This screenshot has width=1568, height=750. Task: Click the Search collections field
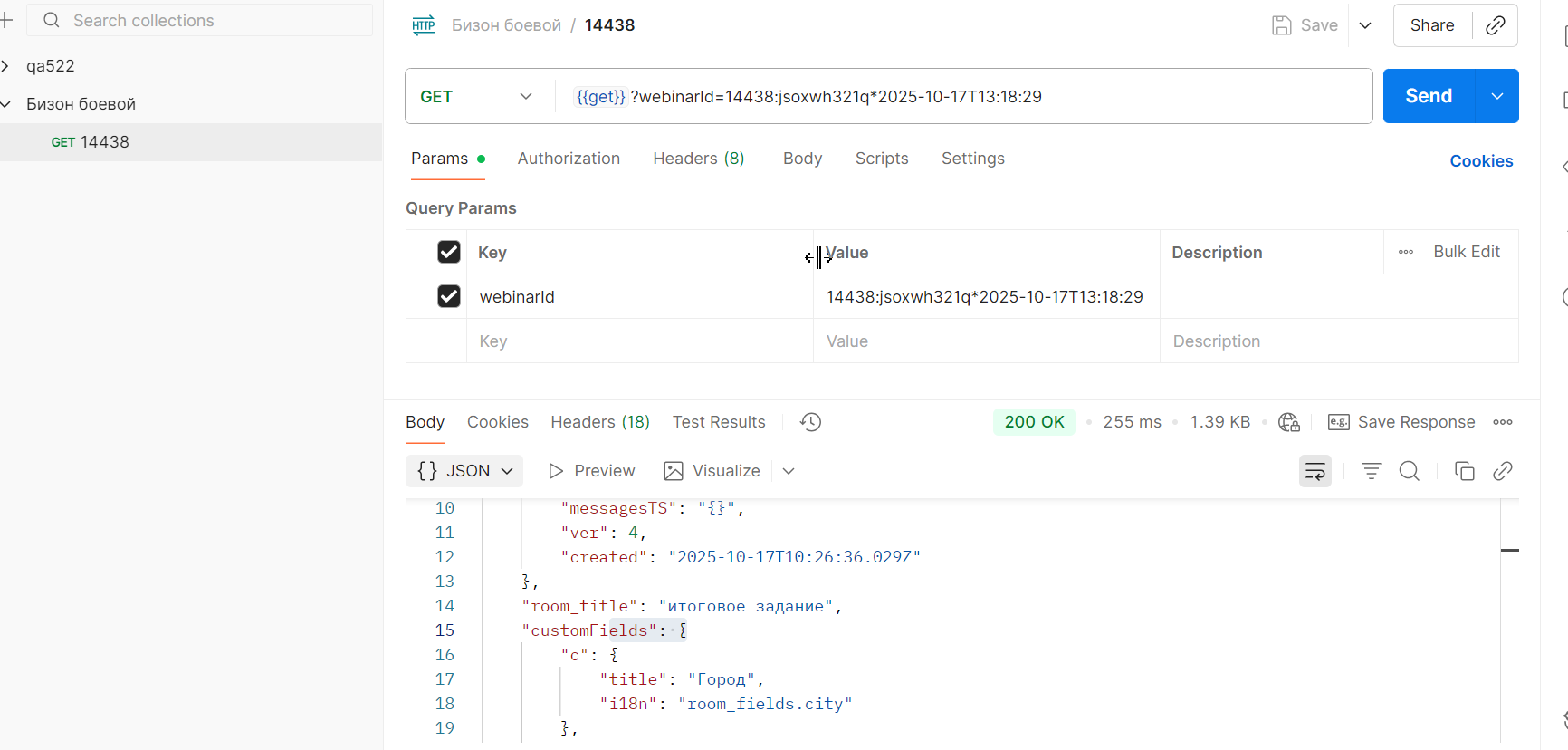click(x=201, y=20)
